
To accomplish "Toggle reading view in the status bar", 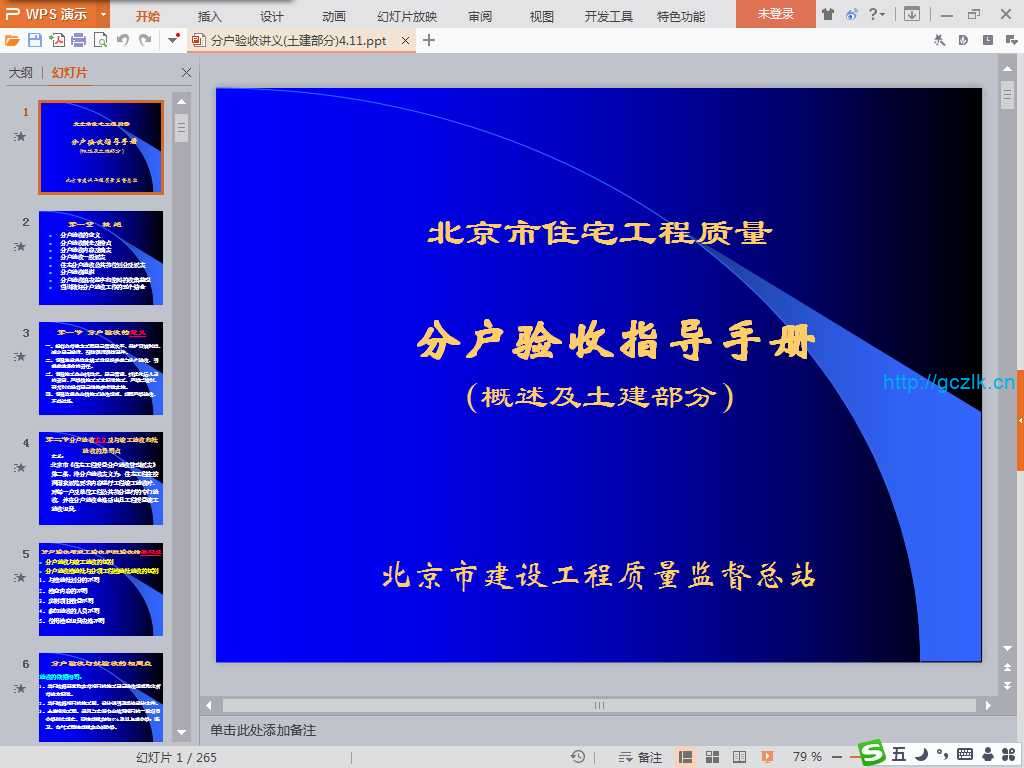I will 739,757.
